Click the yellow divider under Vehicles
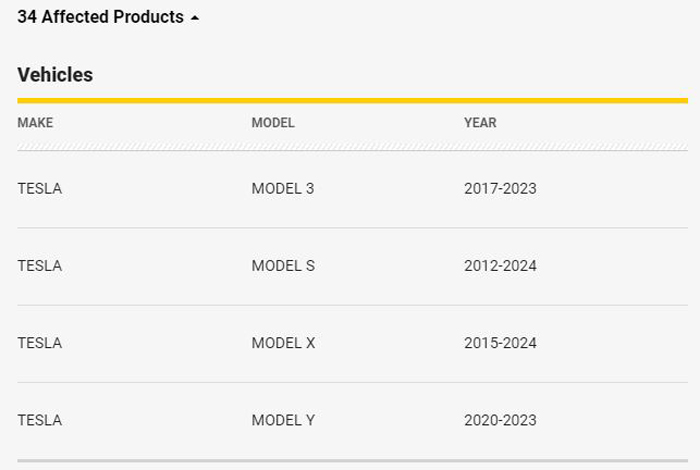The height and width of the screenshot is (470, 700). coord(353,100)
